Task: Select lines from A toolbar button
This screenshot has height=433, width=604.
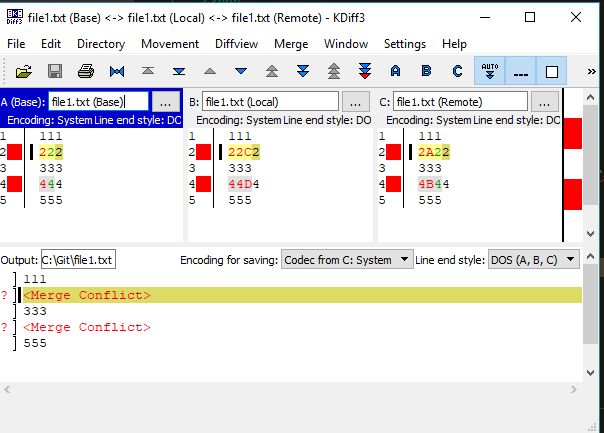Action: (x=396, y=71)
